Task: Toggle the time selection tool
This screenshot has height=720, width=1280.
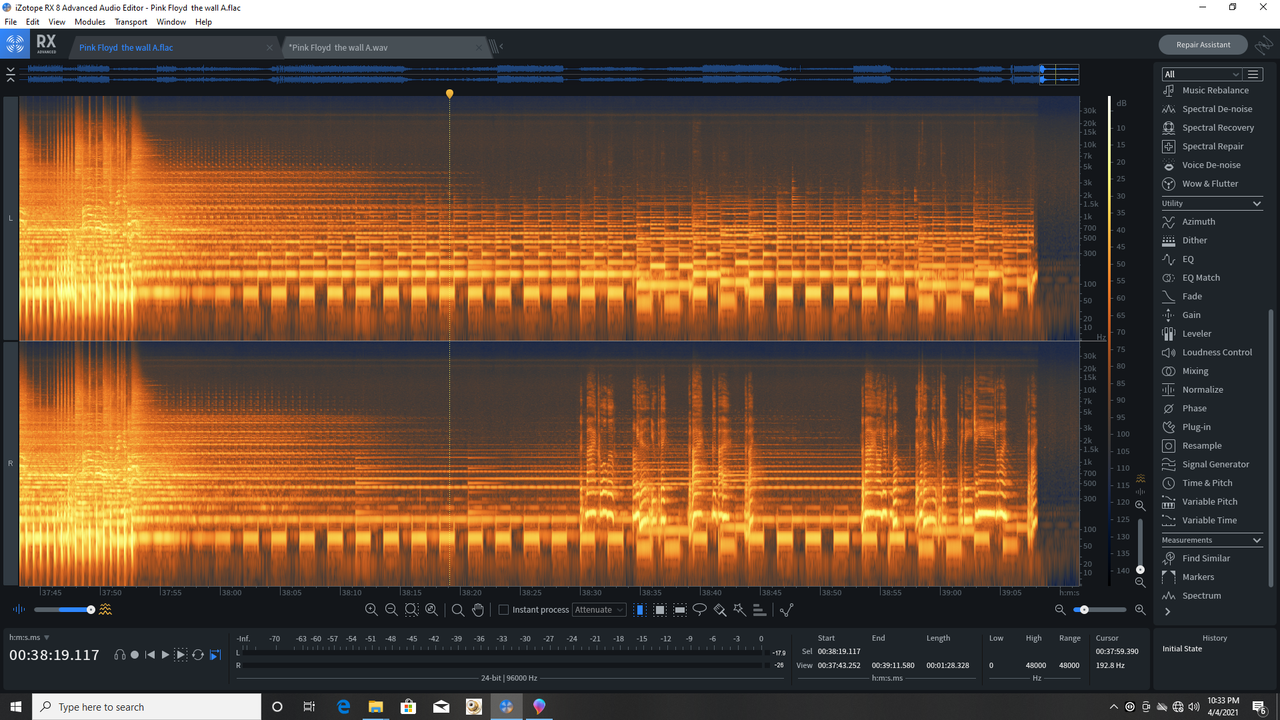Action: point(640,610)
